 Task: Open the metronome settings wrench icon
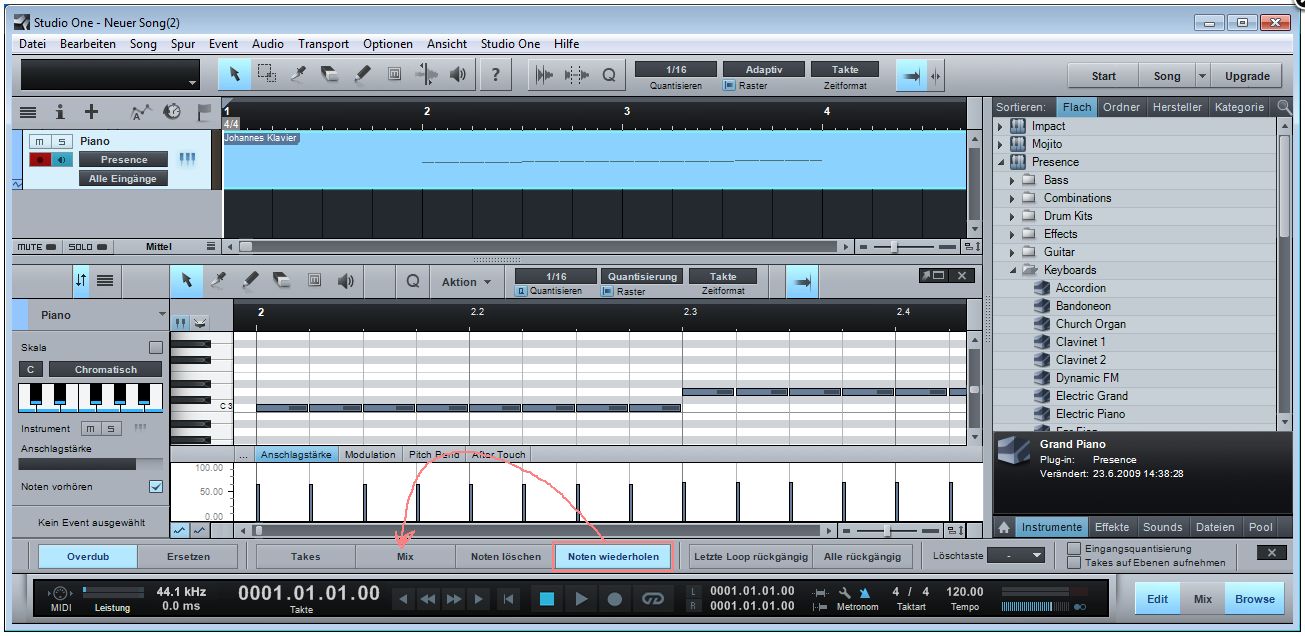(x=845, y=591)
